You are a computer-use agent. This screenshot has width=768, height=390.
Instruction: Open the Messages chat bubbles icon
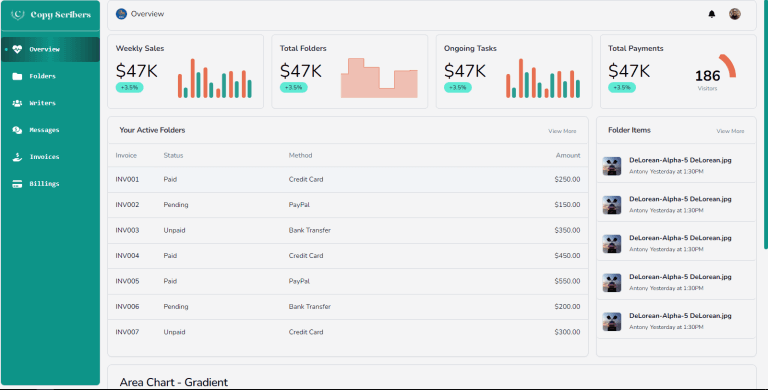tap(17, 130)
